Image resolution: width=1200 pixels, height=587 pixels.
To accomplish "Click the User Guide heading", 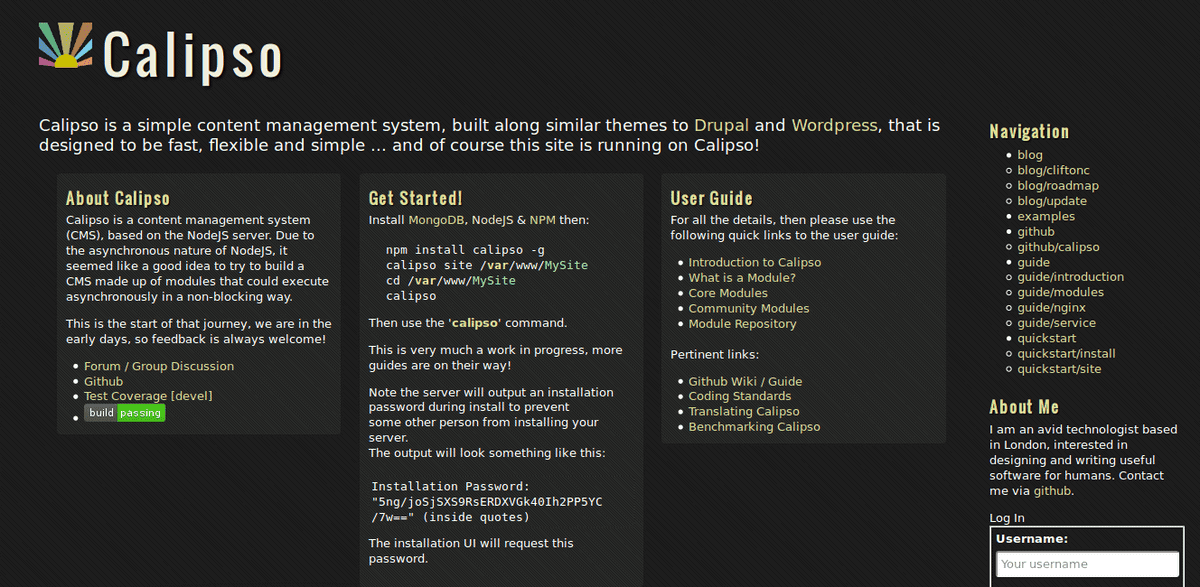I will click(x=712, y=198).
